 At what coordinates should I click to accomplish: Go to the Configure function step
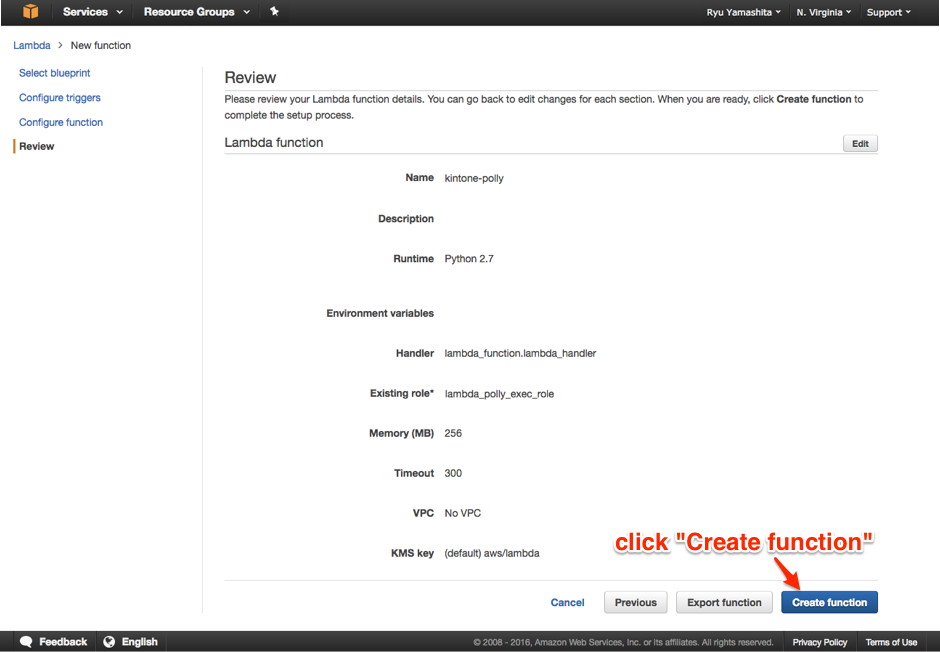tap(61, 122)
